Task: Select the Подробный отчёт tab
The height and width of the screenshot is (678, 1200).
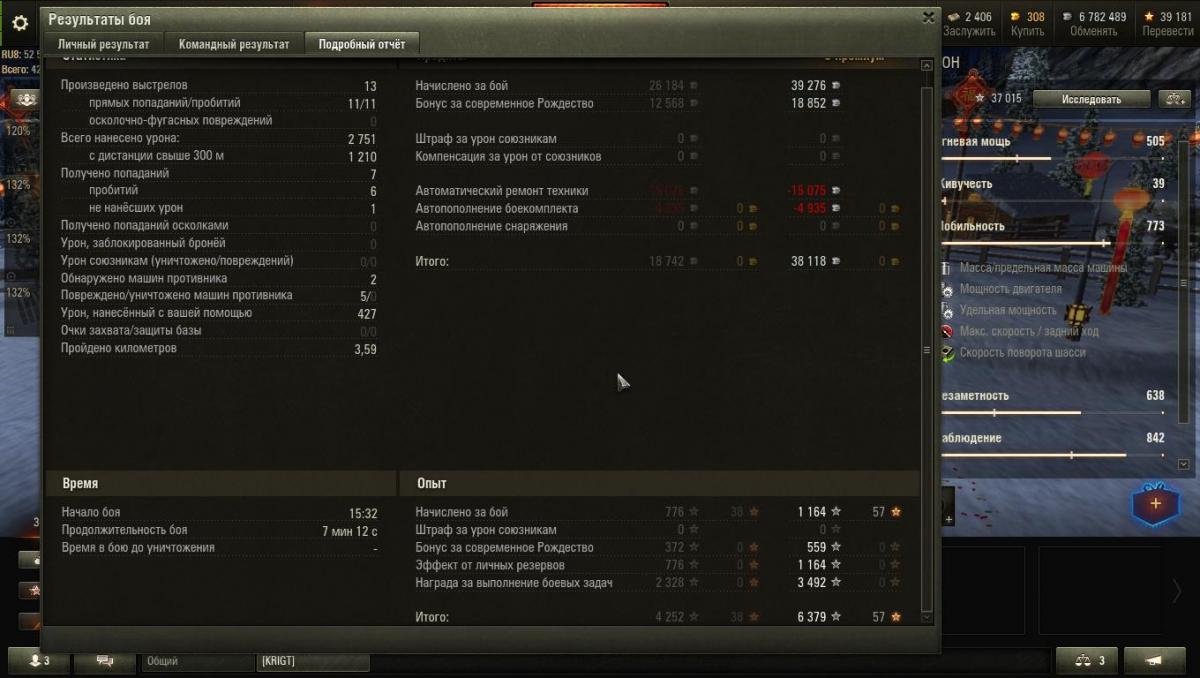Action: pyautogui.click(x=362, y=44)
